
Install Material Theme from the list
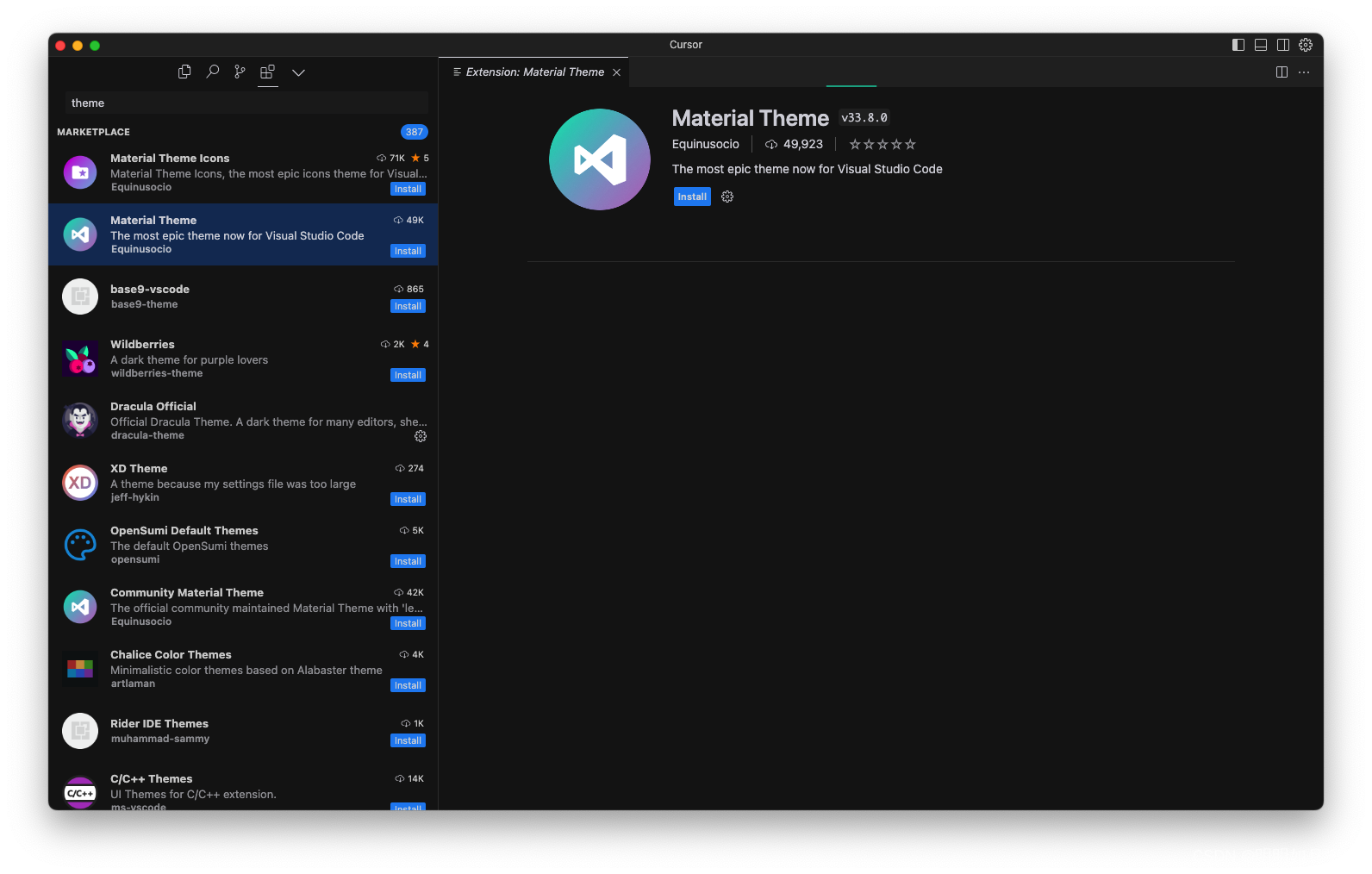[408, 251]
